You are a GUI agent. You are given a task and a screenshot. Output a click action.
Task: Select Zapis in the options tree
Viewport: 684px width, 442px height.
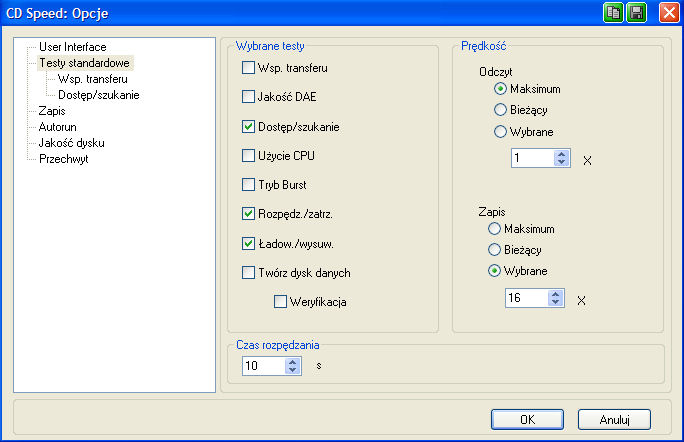(52, 111)
